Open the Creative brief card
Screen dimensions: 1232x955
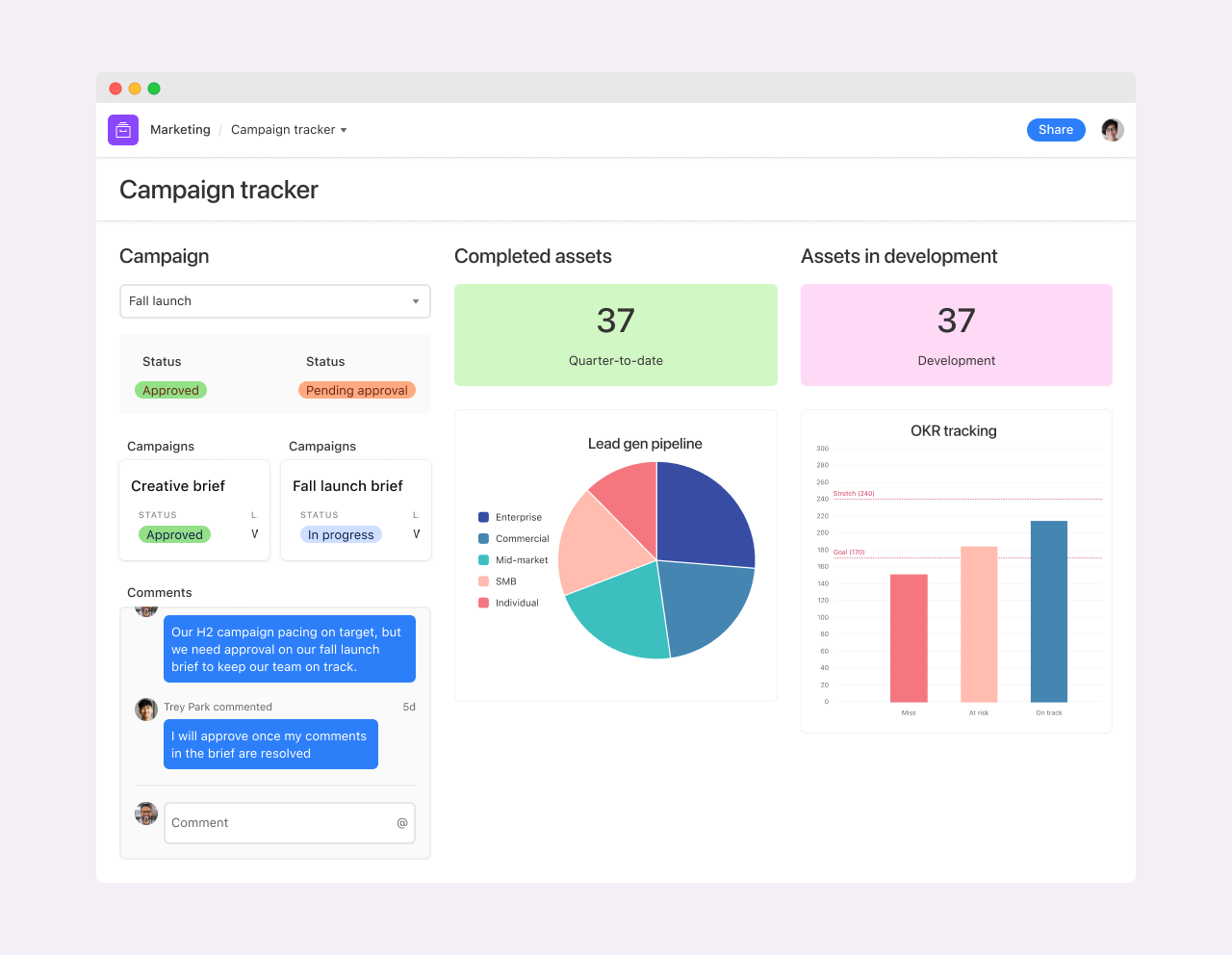point(194,510)
